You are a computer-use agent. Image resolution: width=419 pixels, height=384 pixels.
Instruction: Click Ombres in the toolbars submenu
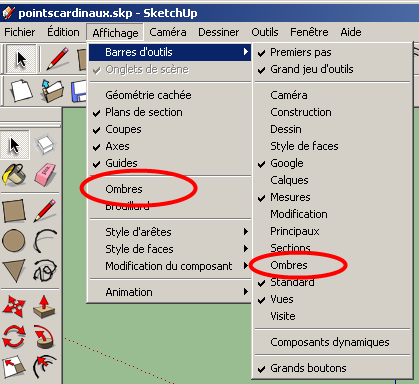point(289,265)
